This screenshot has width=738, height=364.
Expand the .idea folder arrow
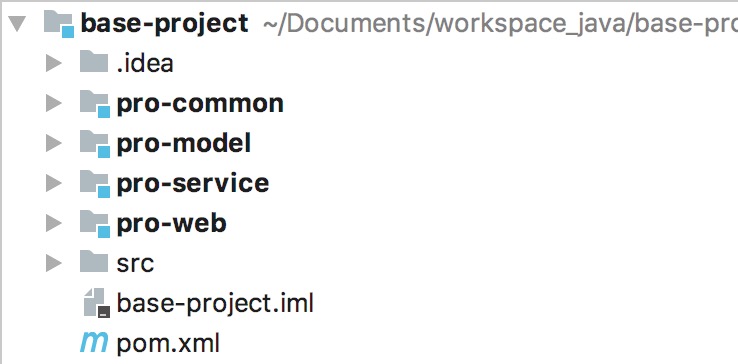[x=54, y=63]
